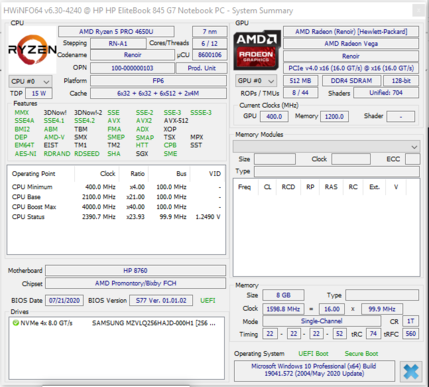Click the AMD Ryzen 5 PRO 4650U field
Image resolution: width=429 pixels, height=387 pixels.
pos(116,32)
